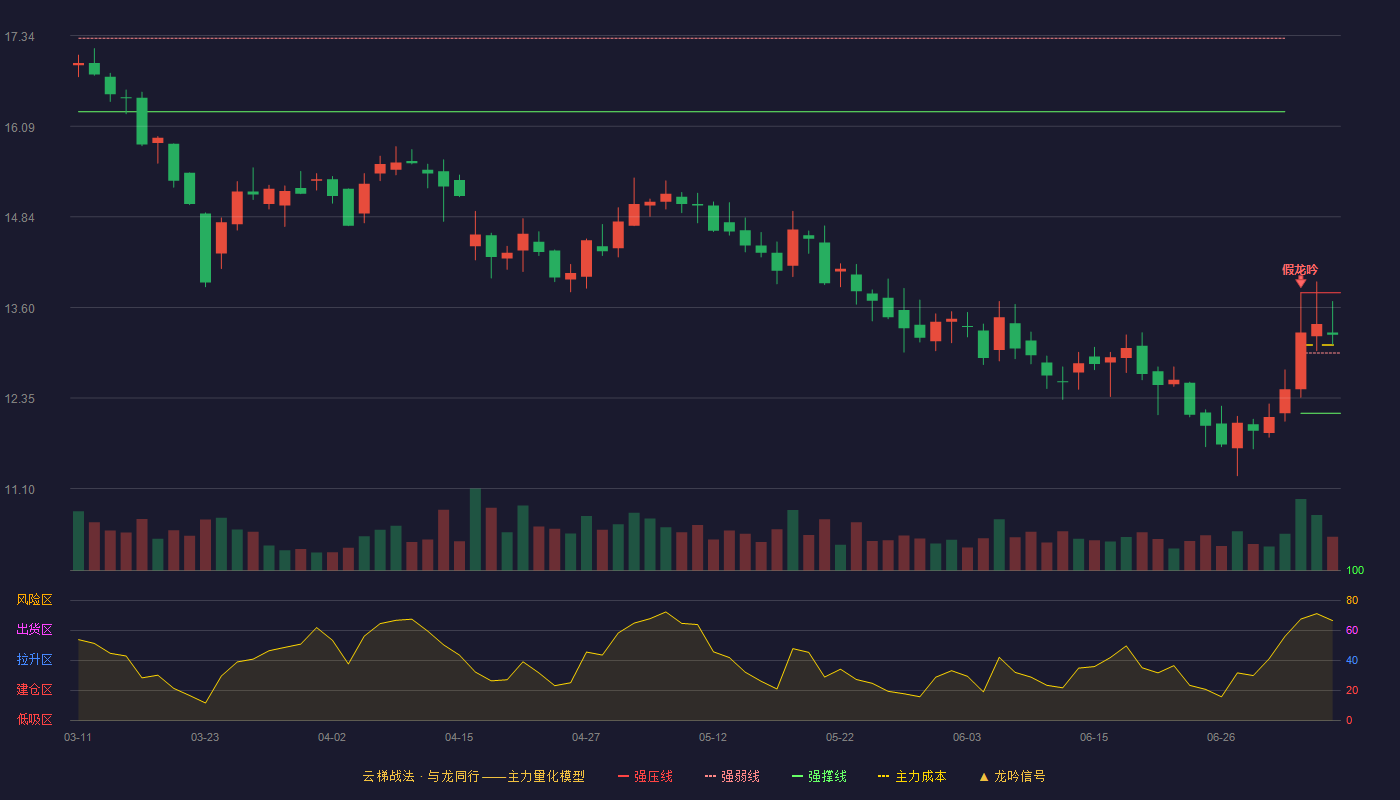
Task: Click the 建仓区 zone label
Action: [x=34, y=690]
